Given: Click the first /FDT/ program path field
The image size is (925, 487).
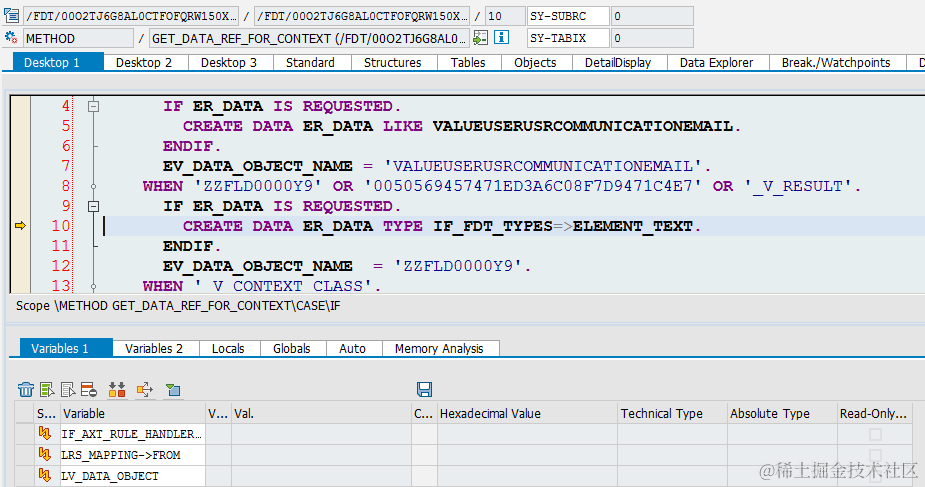Looking at the screenshot, I should 130,16.
